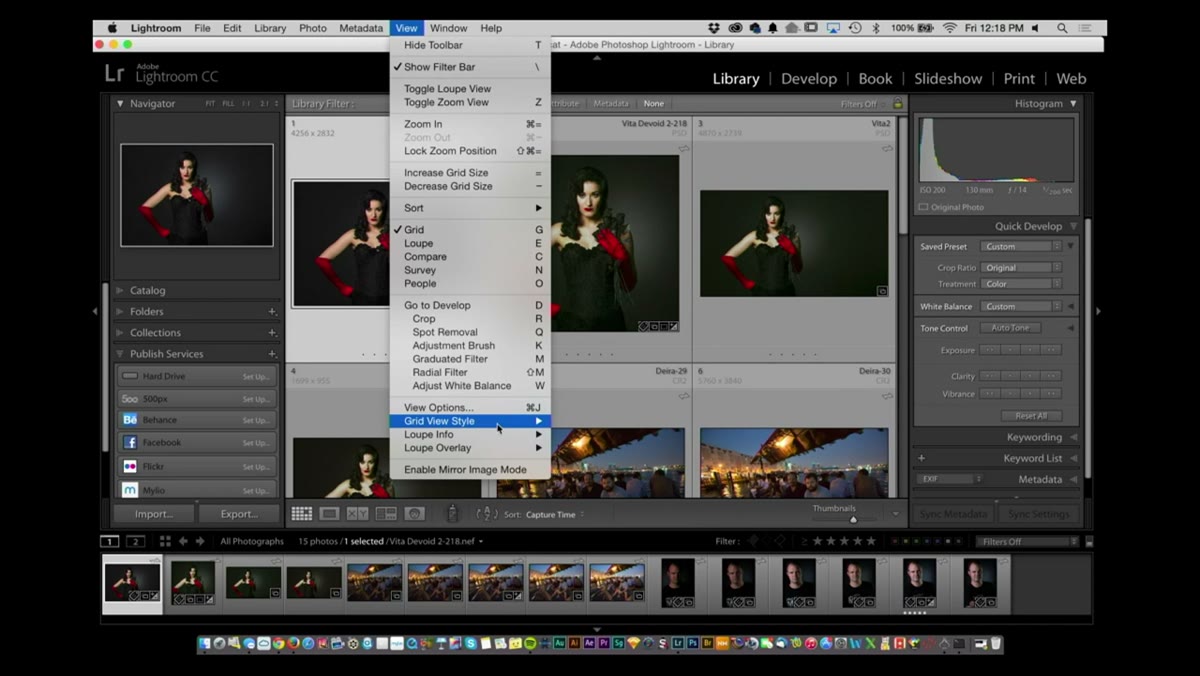
Task: Open People view face icon
Action: pyautogui.click(x=414, y=513)
